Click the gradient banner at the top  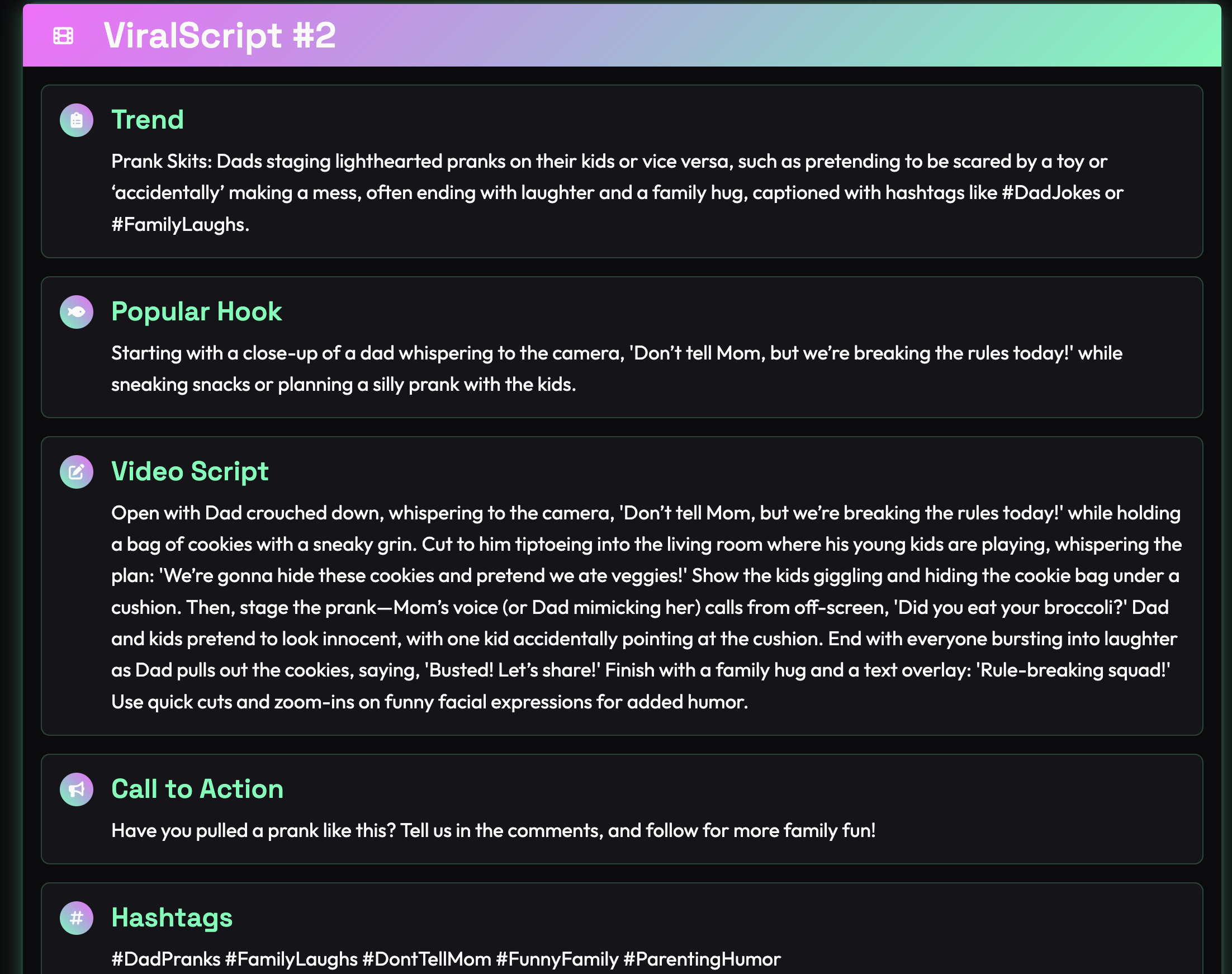(x=615, y=35)
